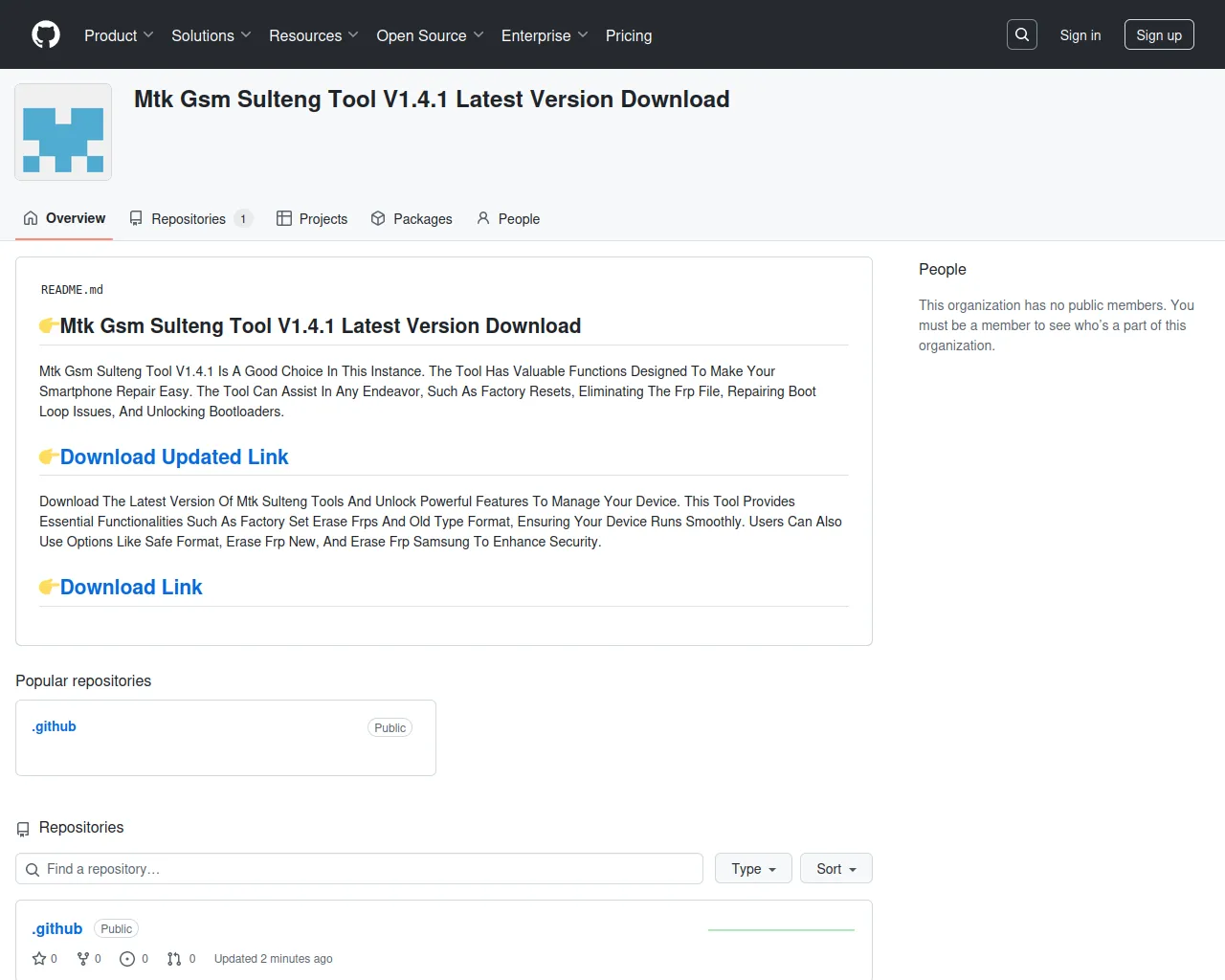Open the Type filter dropdown
The width and height of the screenshot is (1225, 980).
[752, 868]
